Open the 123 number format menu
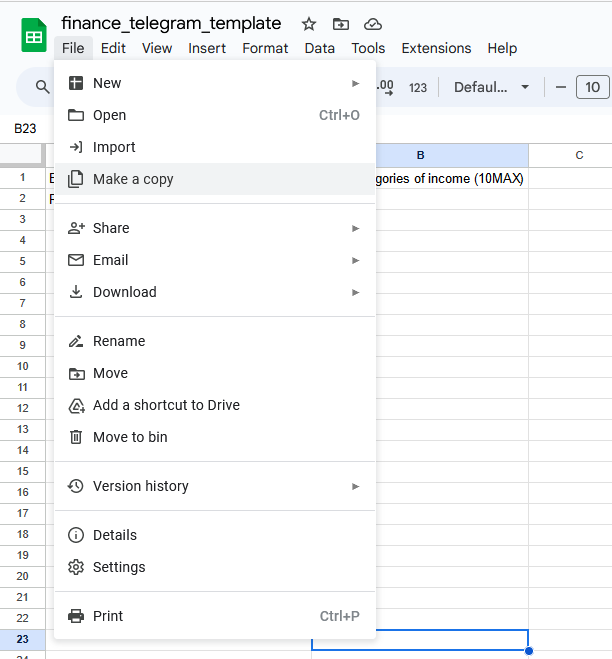This screenshot has width=612, height=659. click(x=417, y=87)
